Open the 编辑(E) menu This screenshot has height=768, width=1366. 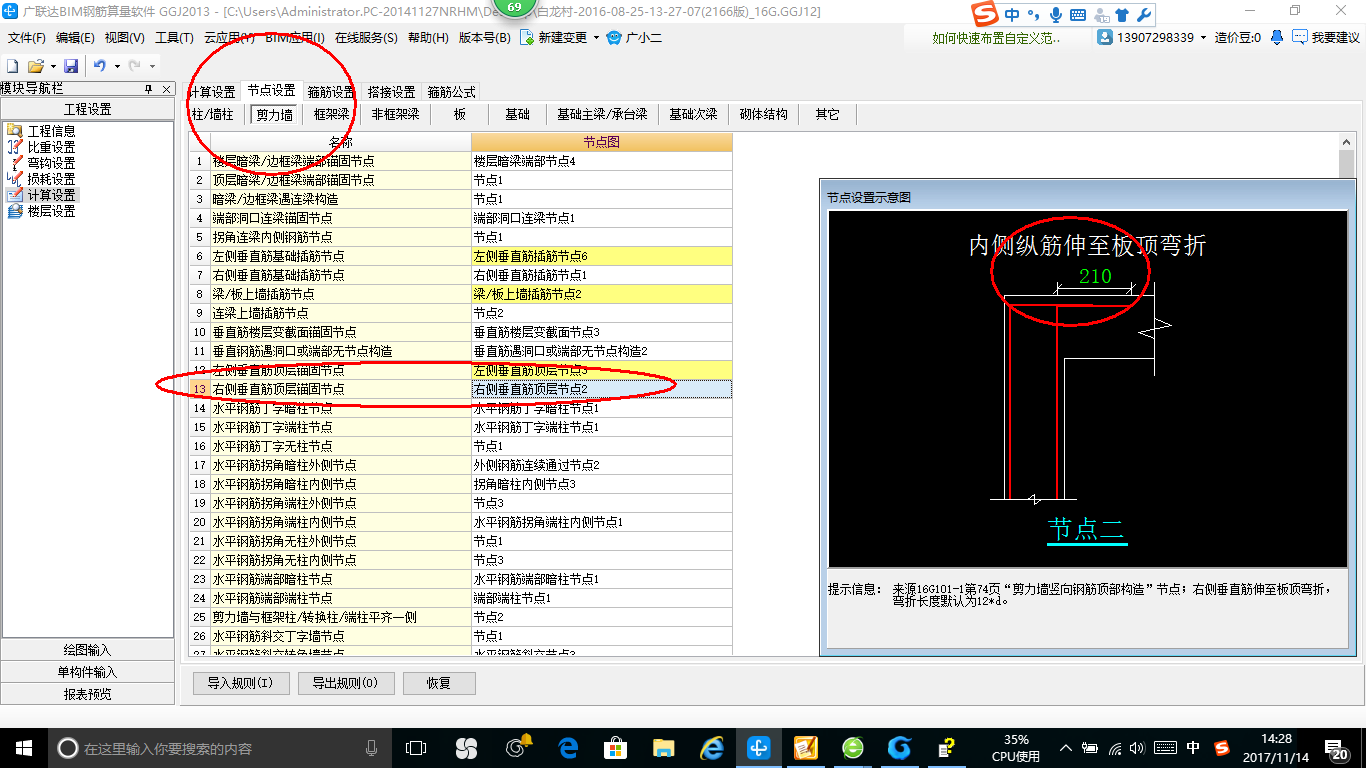coord(75,37)
